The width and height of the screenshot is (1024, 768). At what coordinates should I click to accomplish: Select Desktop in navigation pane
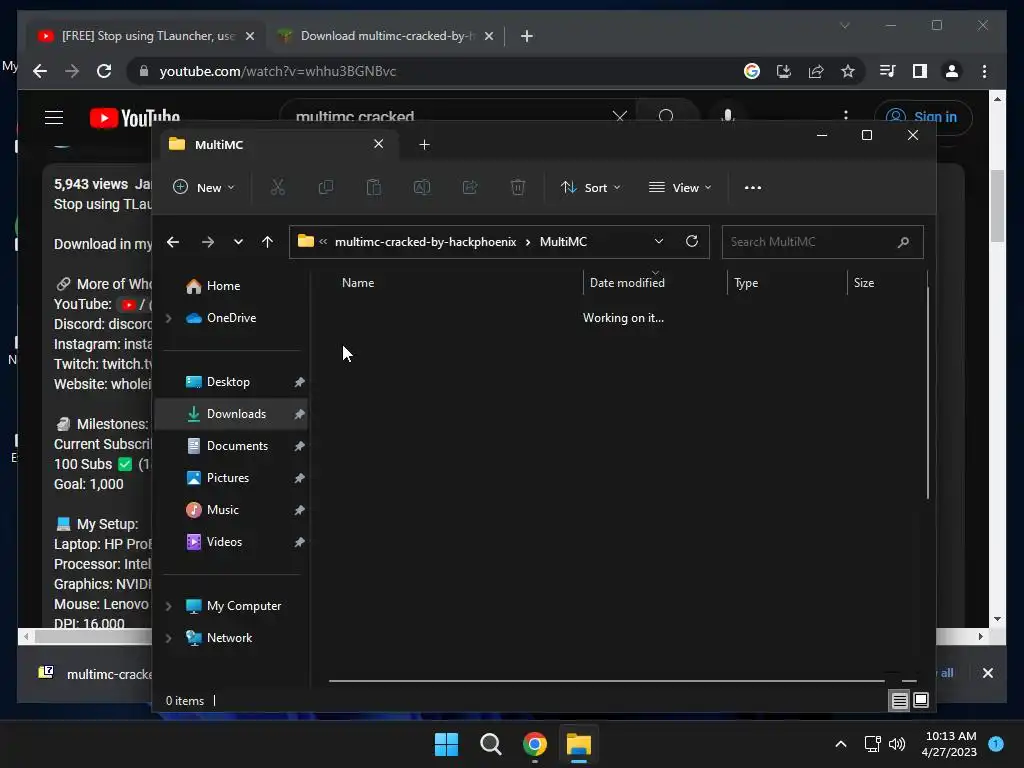231,382
